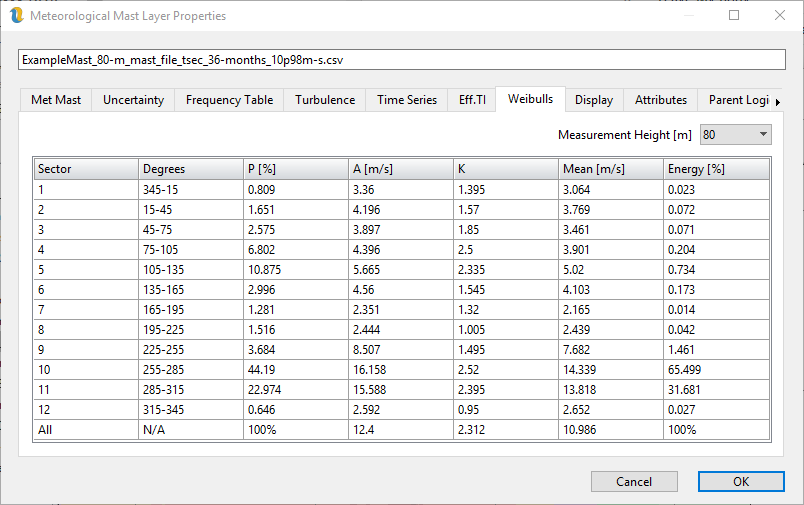The image size is (804, 505).
Task: Open the Uncertainty tab
Action: point(133,100)
